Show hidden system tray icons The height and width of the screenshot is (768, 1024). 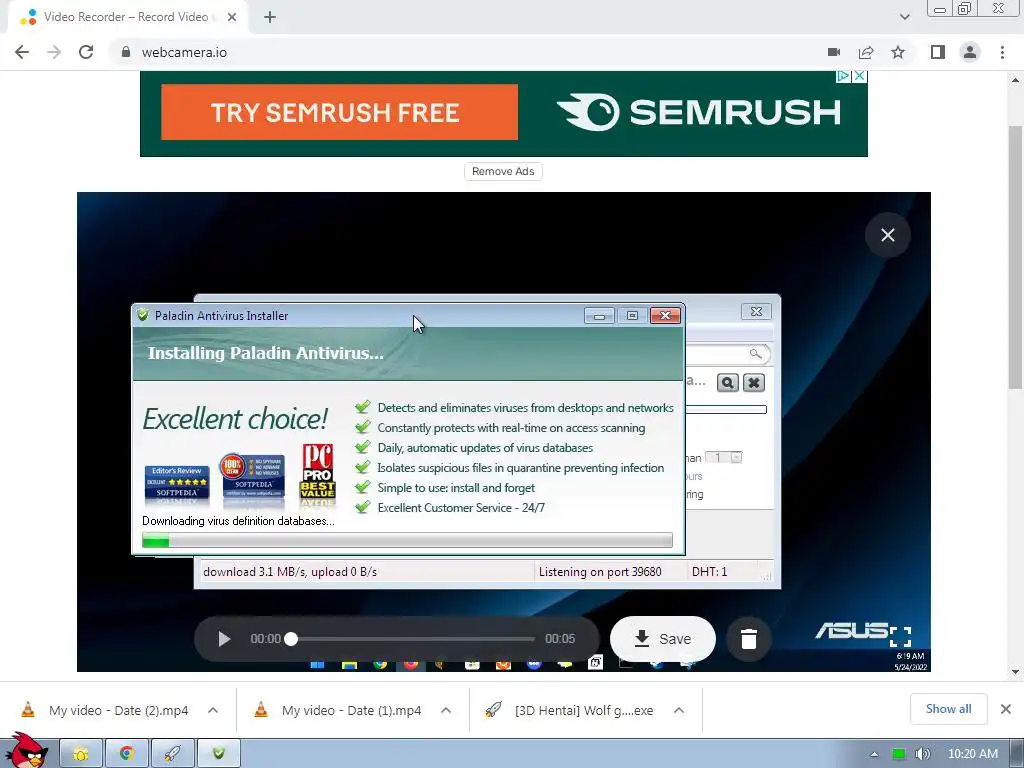click(x=874, y=754)
